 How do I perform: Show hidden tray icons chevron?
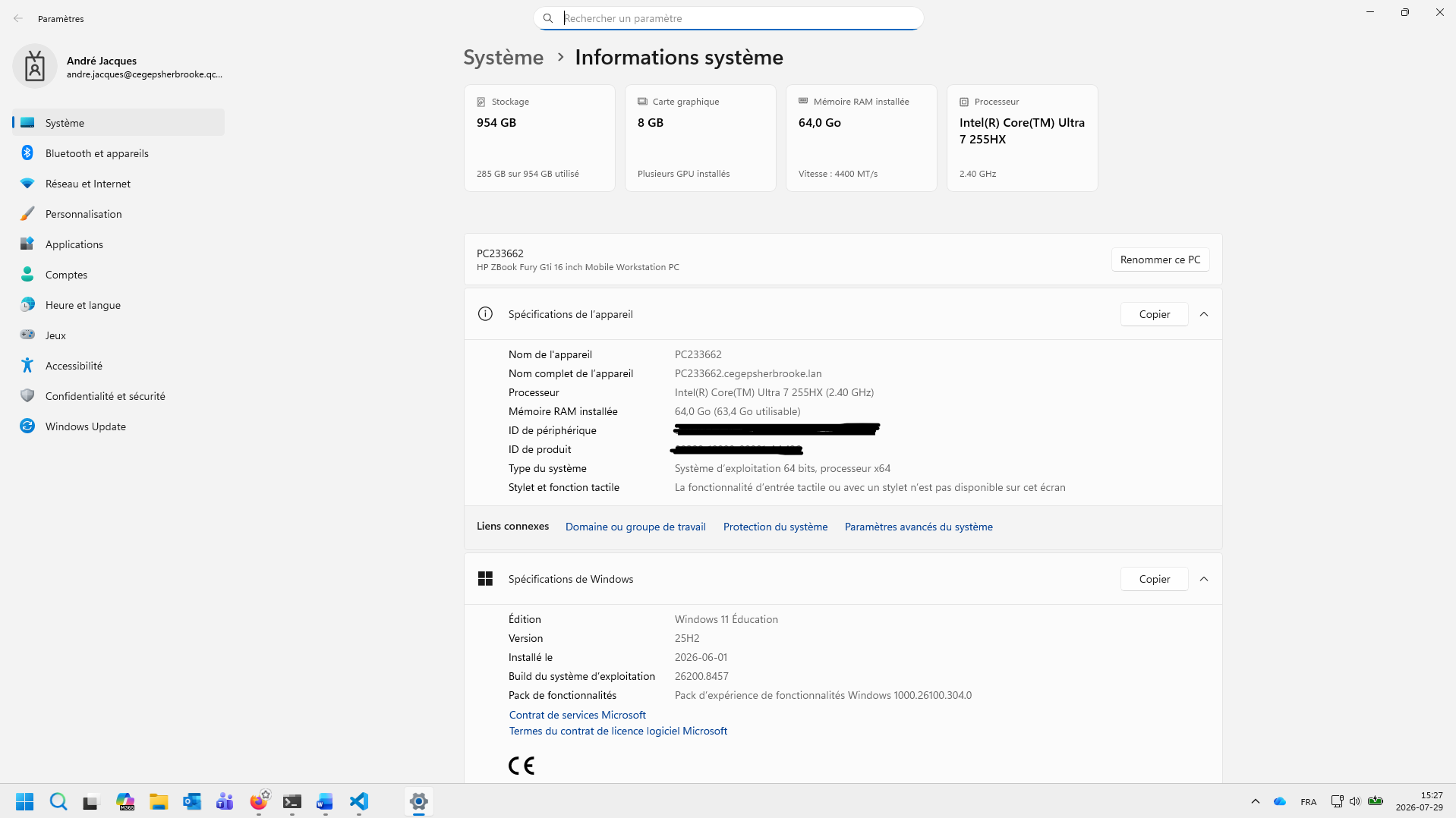(x=1256, y=801)
